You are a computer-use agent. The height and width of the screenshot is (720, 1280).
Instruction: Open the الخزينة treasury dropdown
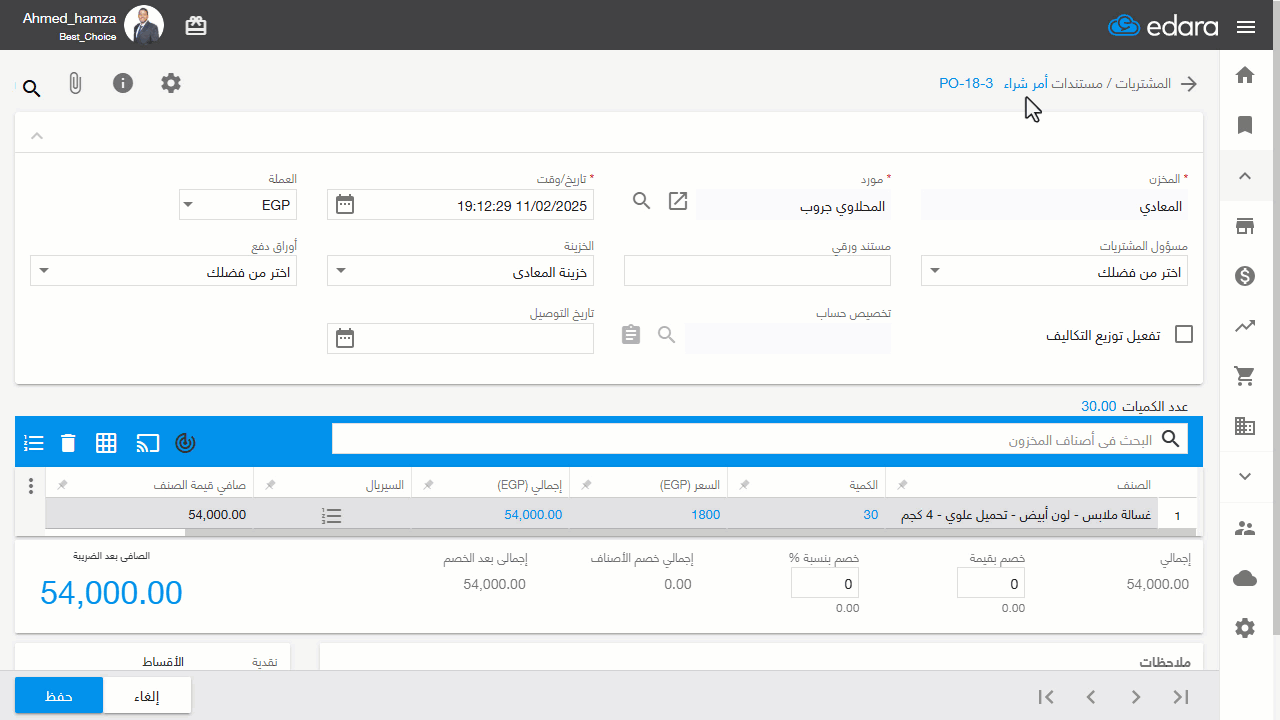click(x=460, y=271)
